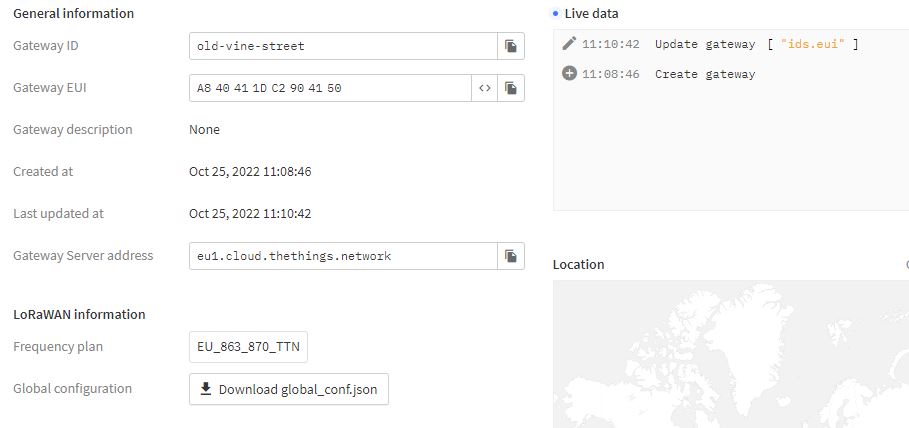Click the blue Live data status dot
This screenshot has width=909, height=428.
[556, 14]
